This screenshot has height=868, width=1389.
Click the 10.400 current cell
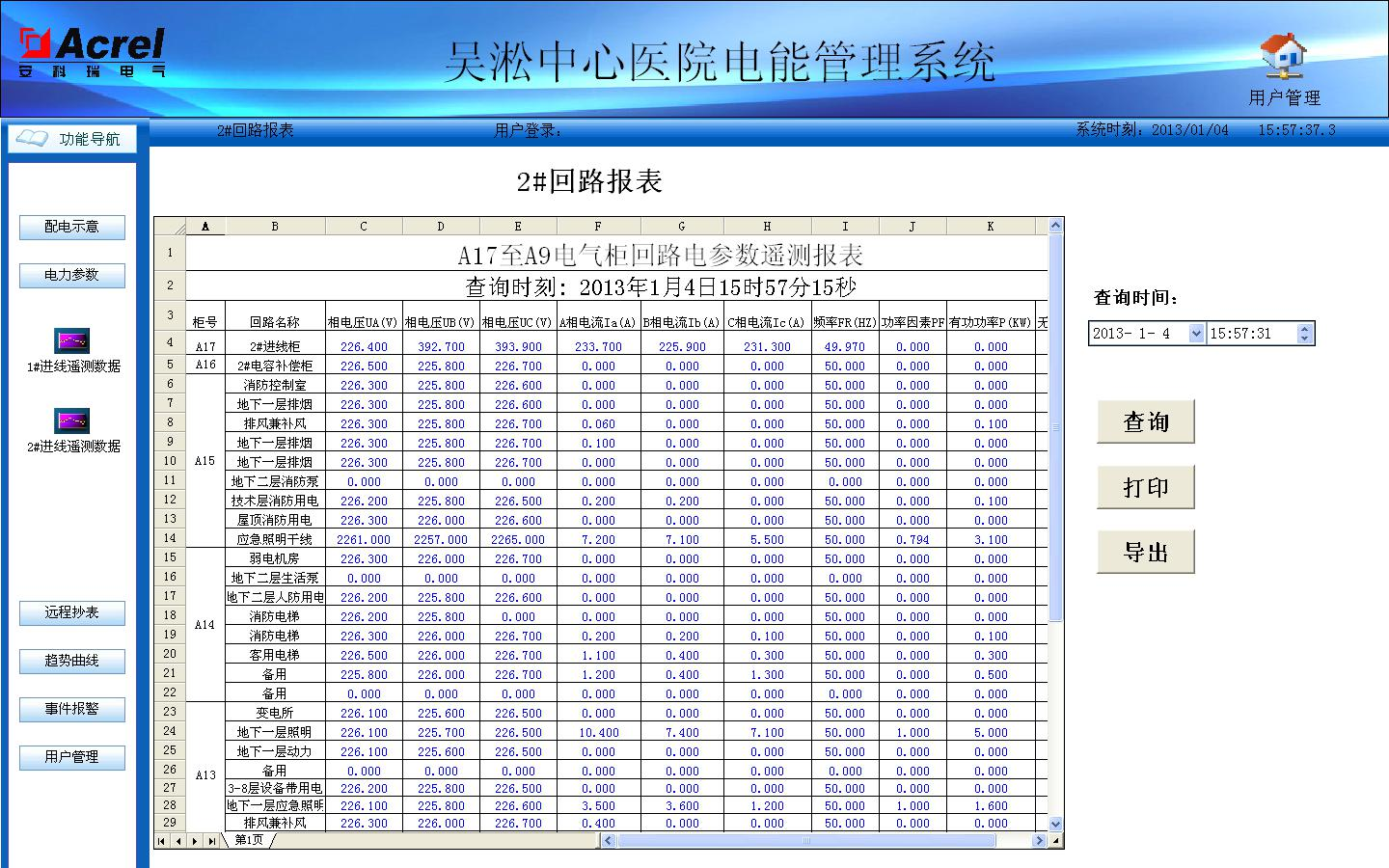coord(598,733)
